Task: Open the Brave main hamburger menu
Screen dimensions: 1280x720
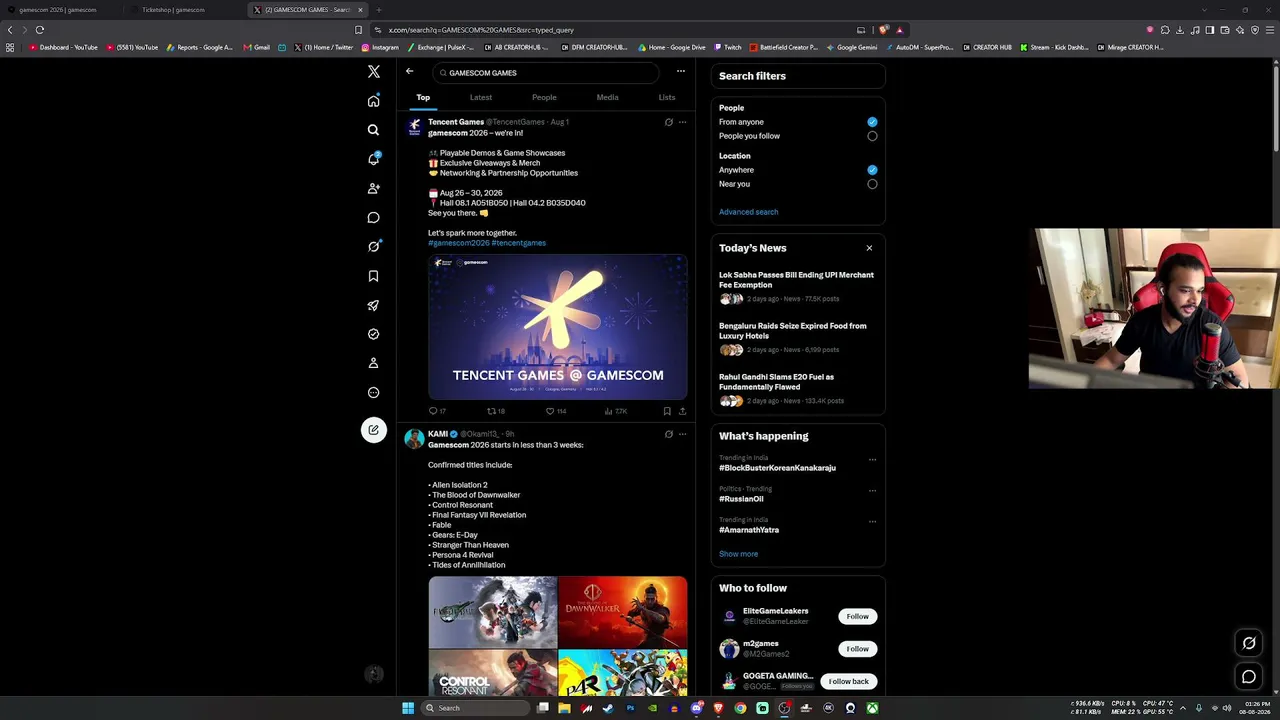Action: [x=1271, y=30]
